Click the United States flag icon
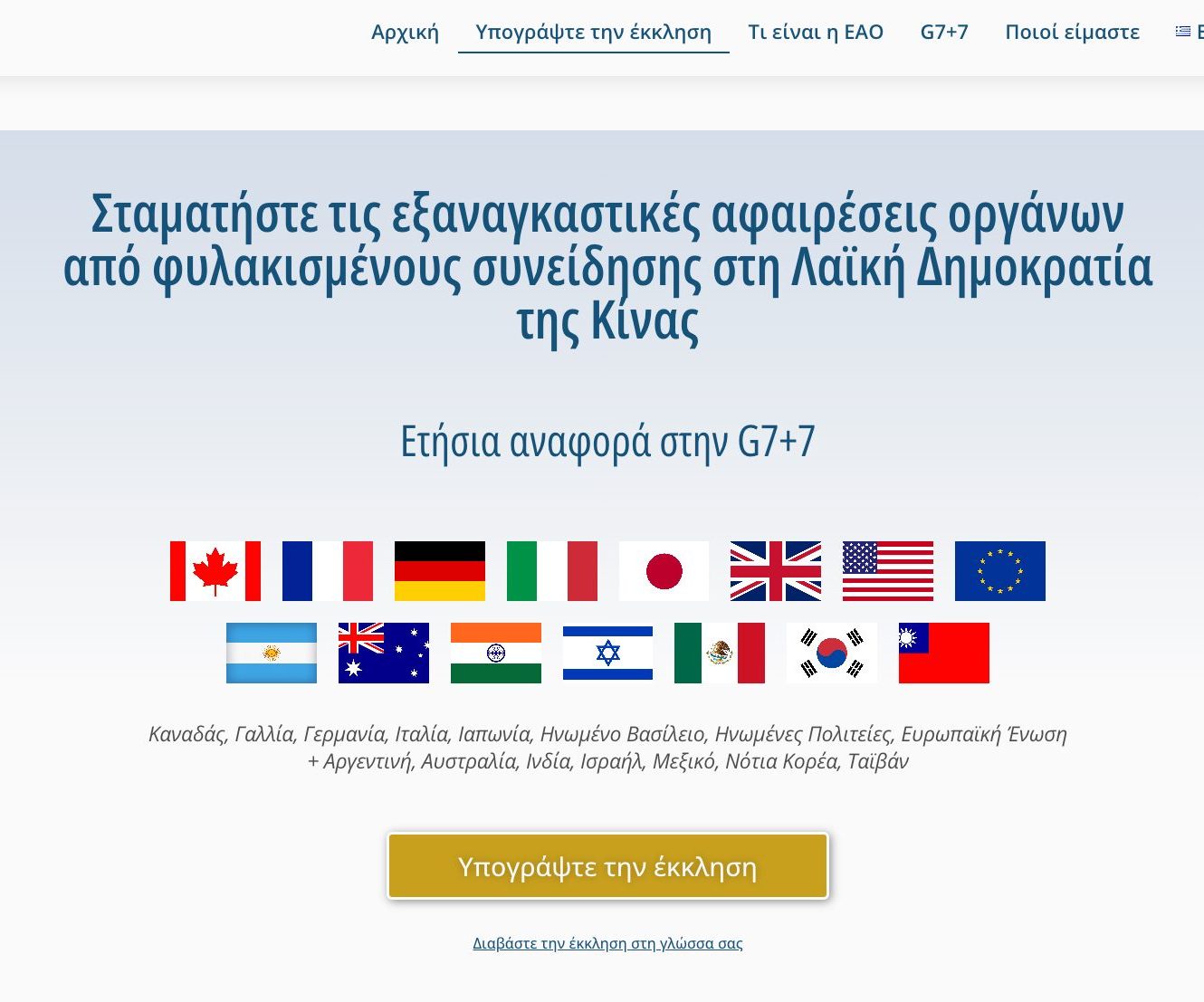 pos(888,571)
